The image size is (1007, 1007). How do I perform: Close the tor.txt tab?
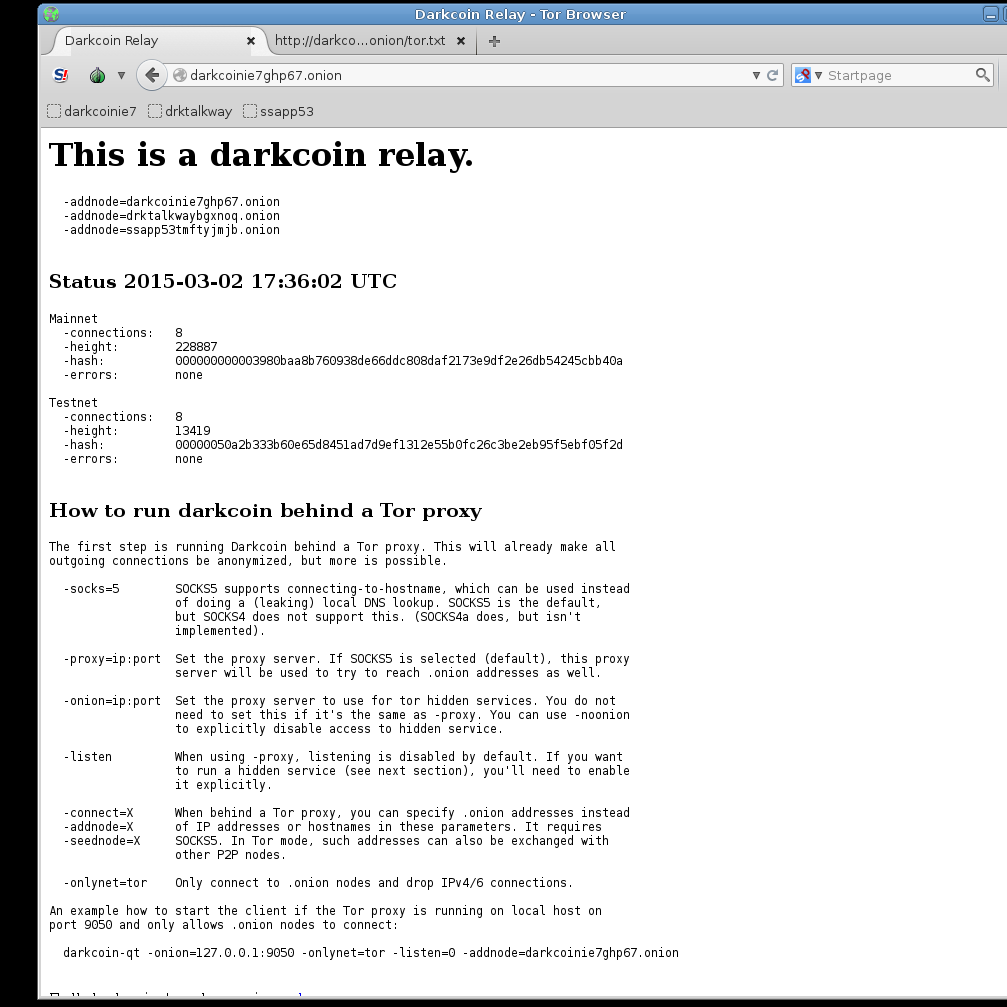pyautogui.click(x=460, y=40)
